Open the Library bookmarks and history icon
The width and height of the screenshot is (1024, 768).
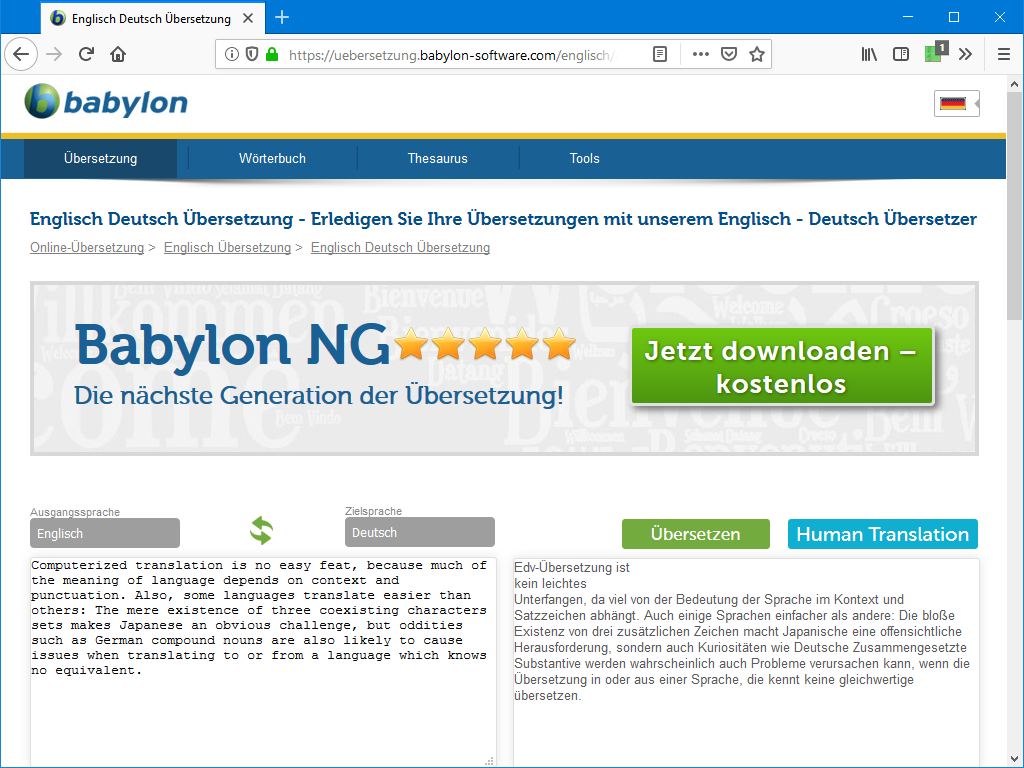[869, 54]
